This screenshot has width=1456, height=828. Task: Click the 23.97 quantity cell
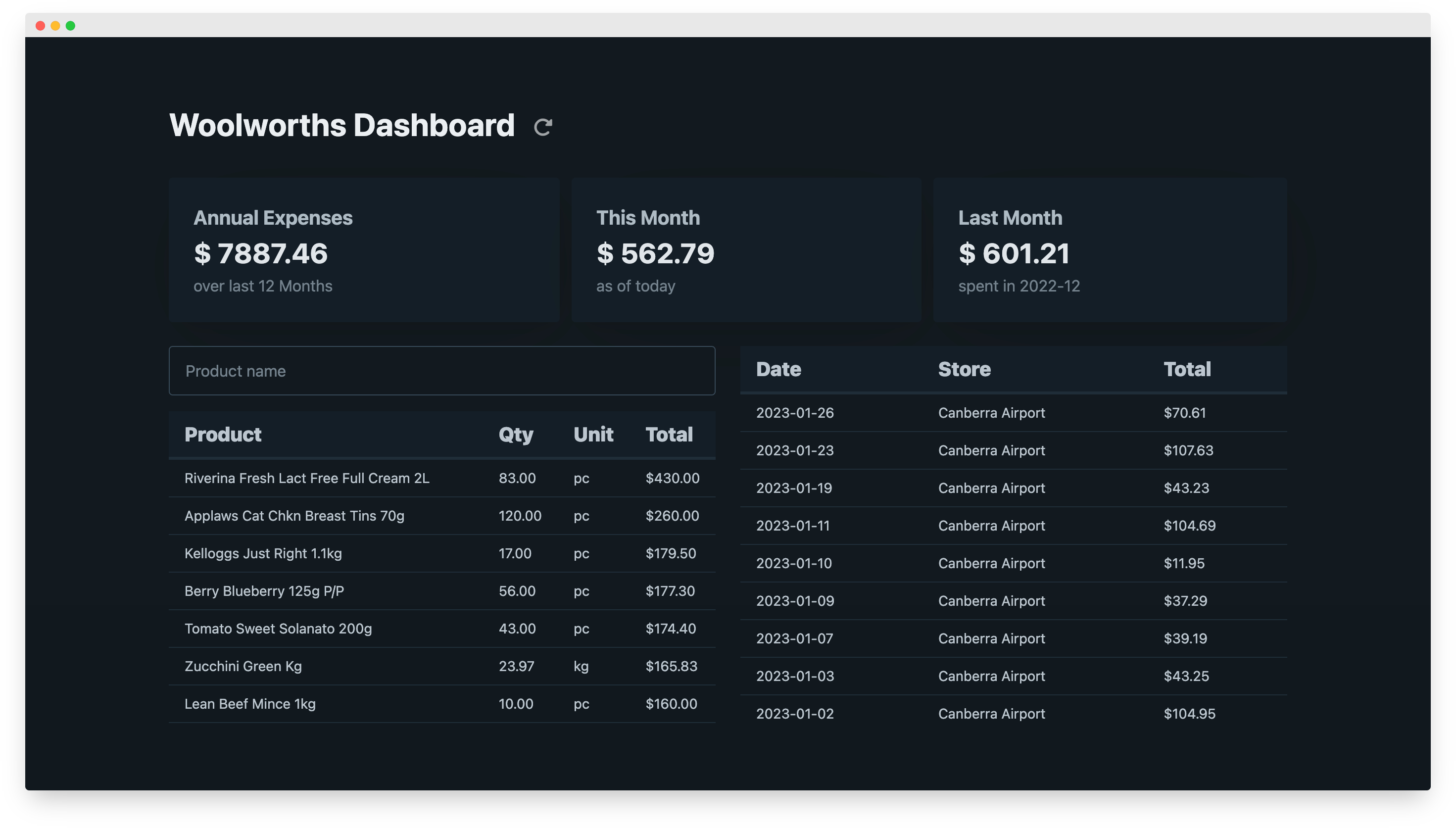516,666
